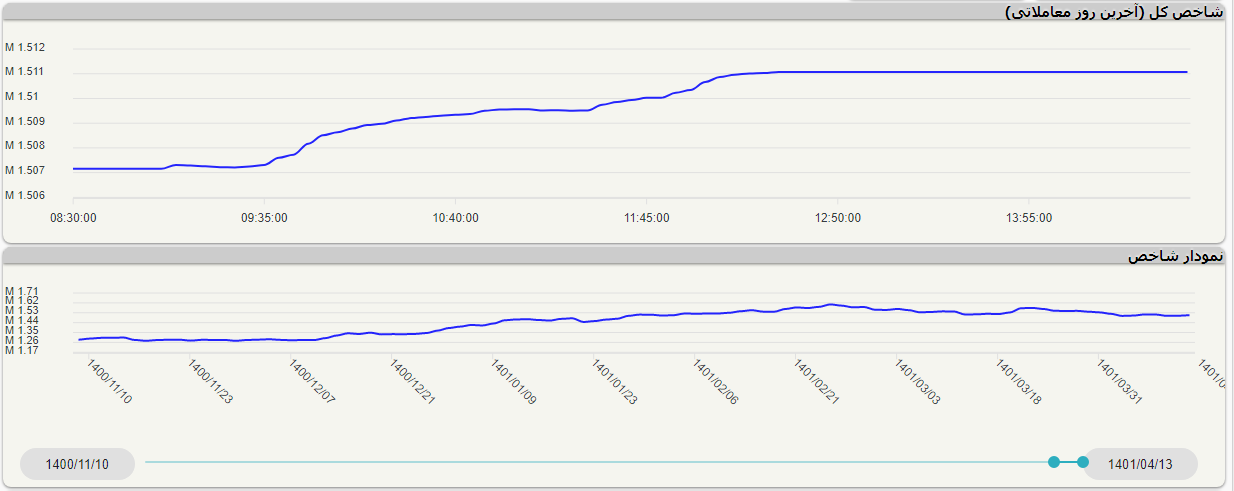Click the 1401/04/13 end date pill button
1234x491 pixels.
click(x=1140, y=464)
